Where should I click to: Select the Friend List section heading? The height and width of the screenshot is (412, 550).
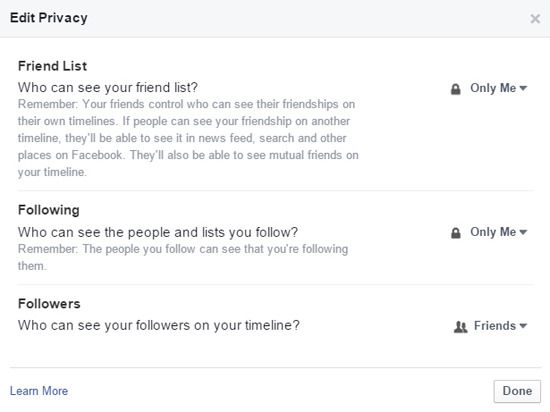pyautogui.click(x=52, y=66)
